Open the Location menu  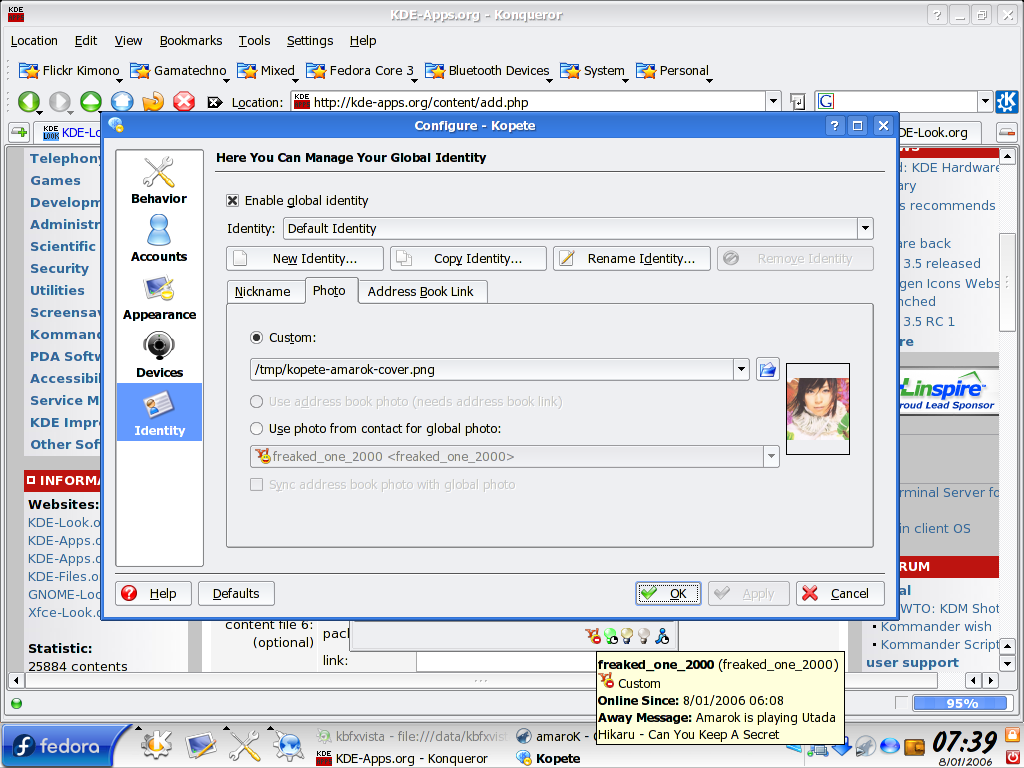(34, 40)
